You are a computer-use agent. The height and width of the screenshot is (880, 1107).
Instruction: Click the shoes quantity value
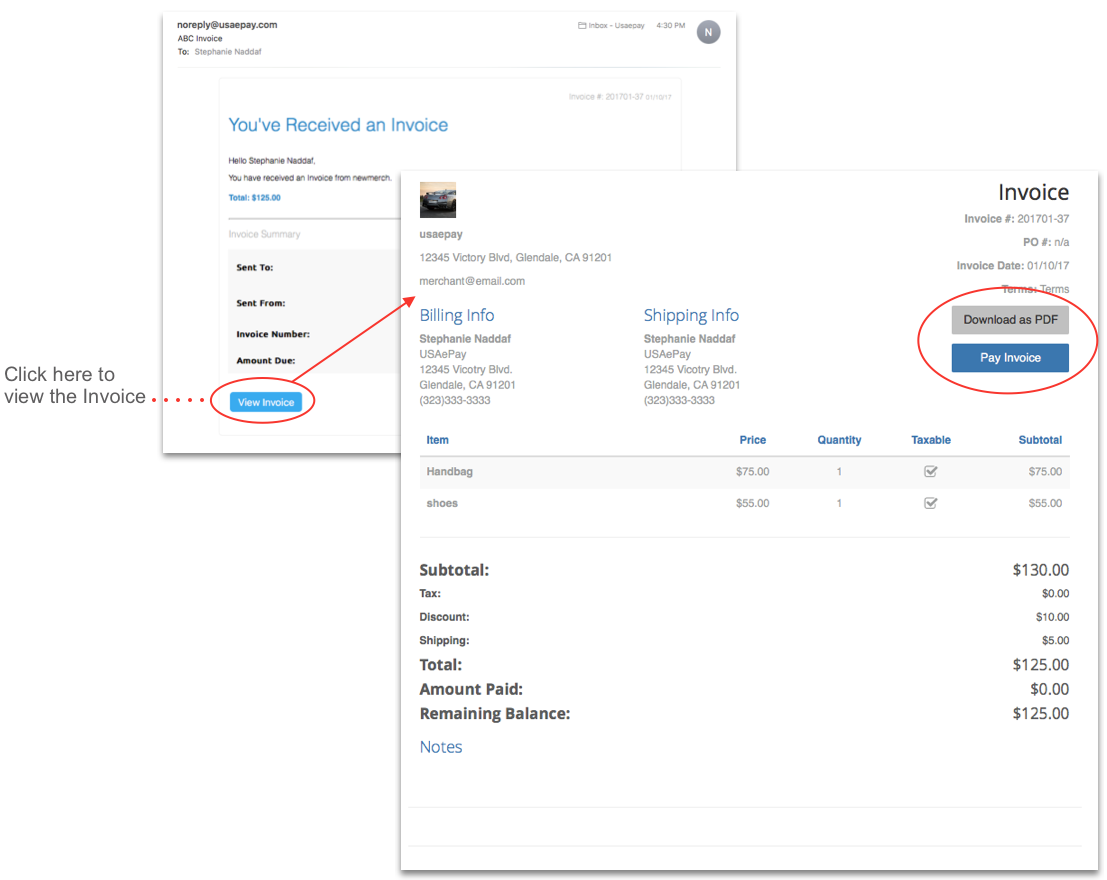(x=839, y=503)
